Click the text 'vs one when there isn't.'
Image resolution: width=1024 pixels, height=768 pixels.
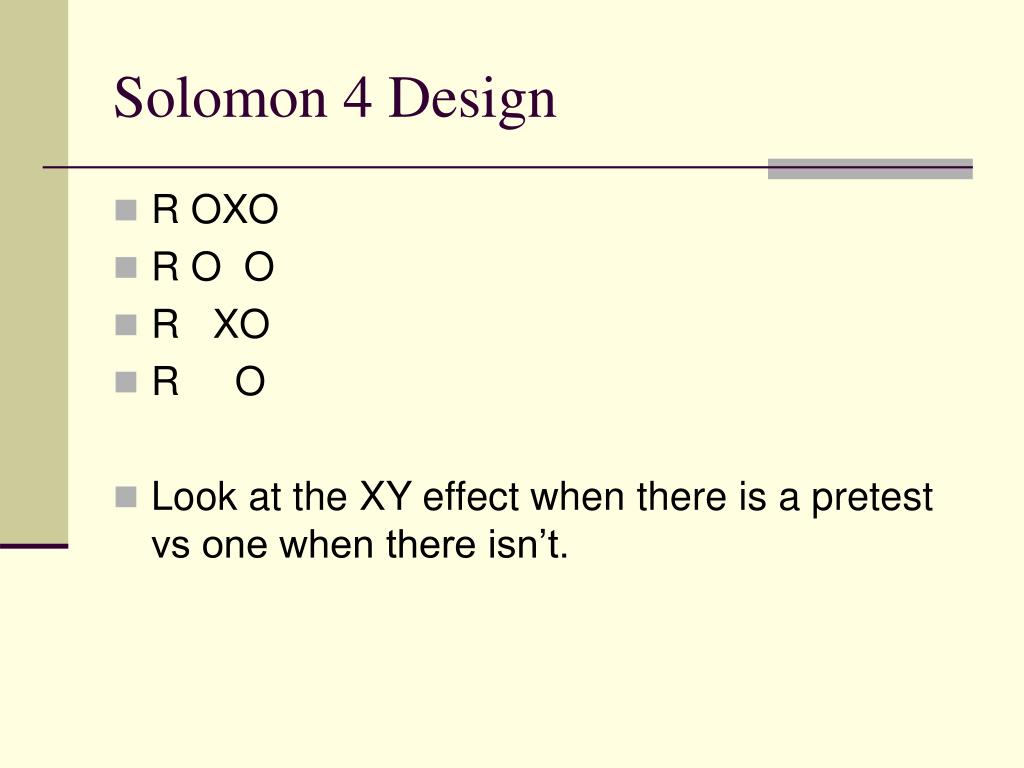pyautogui.click(x=360, y=544)
